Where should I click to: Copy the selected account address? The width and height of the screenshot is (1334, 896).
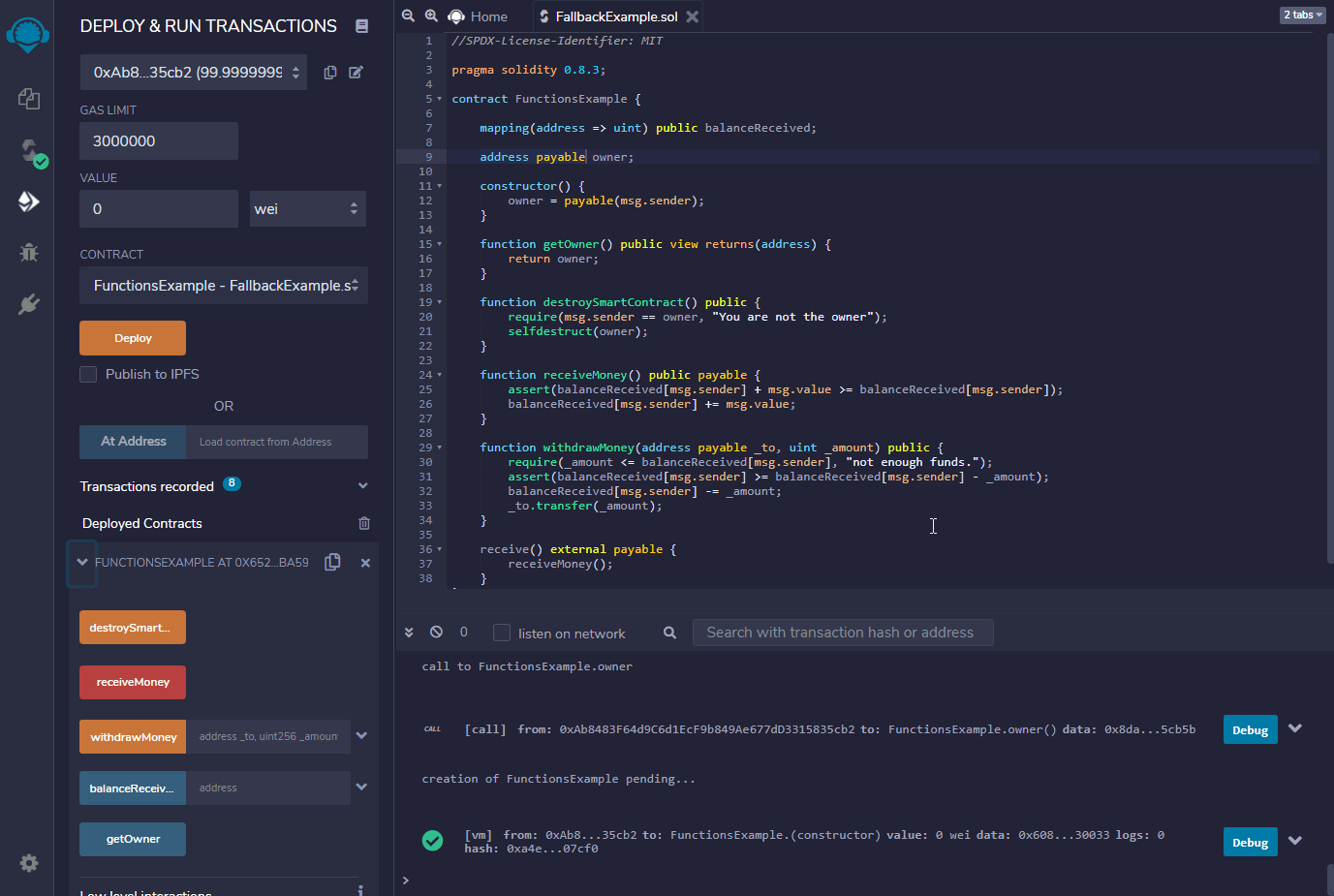pyautogui.click(x=329, y=73)
